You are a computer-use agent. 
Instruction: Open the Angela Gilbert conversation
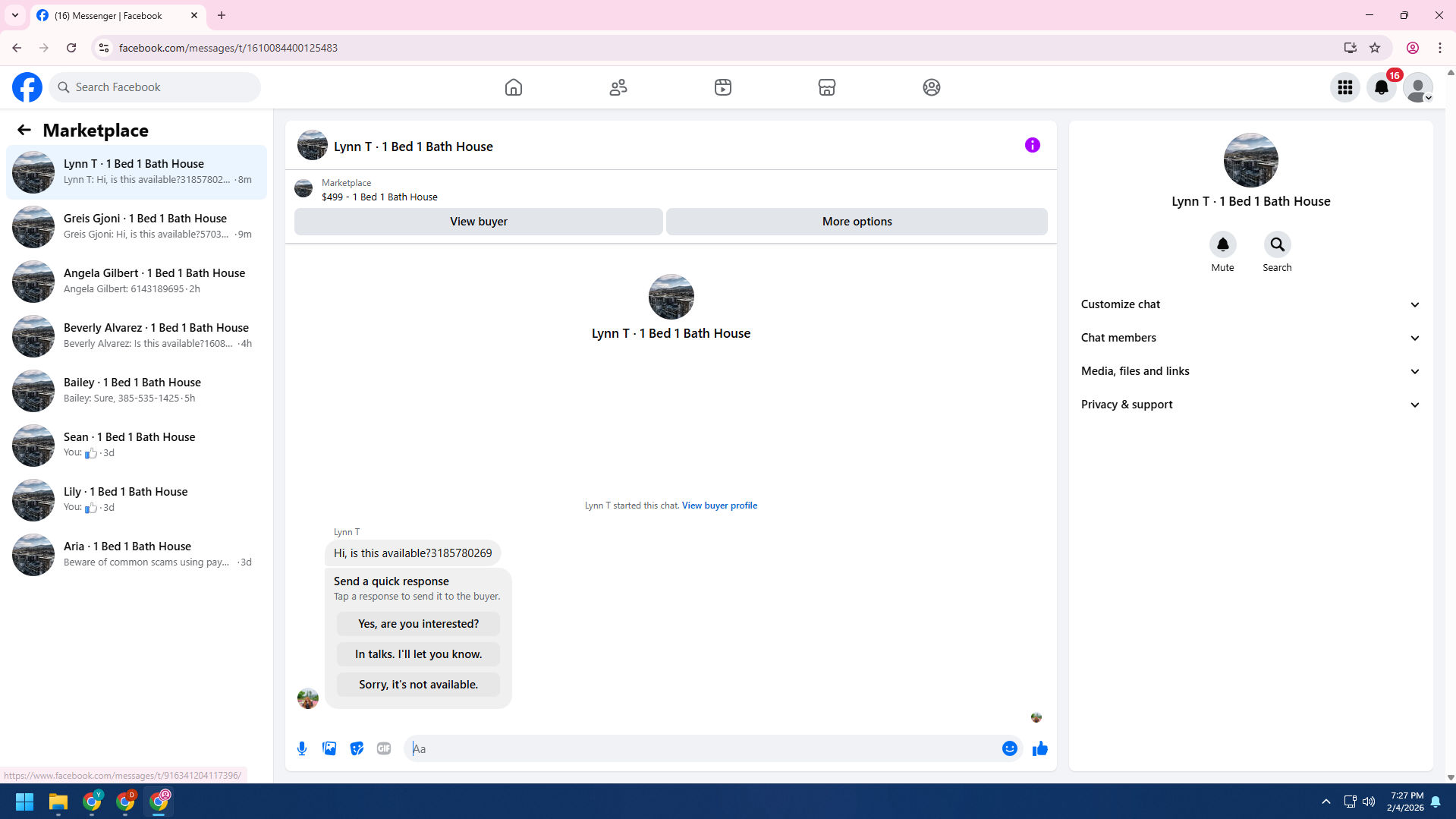click(137, 282)
